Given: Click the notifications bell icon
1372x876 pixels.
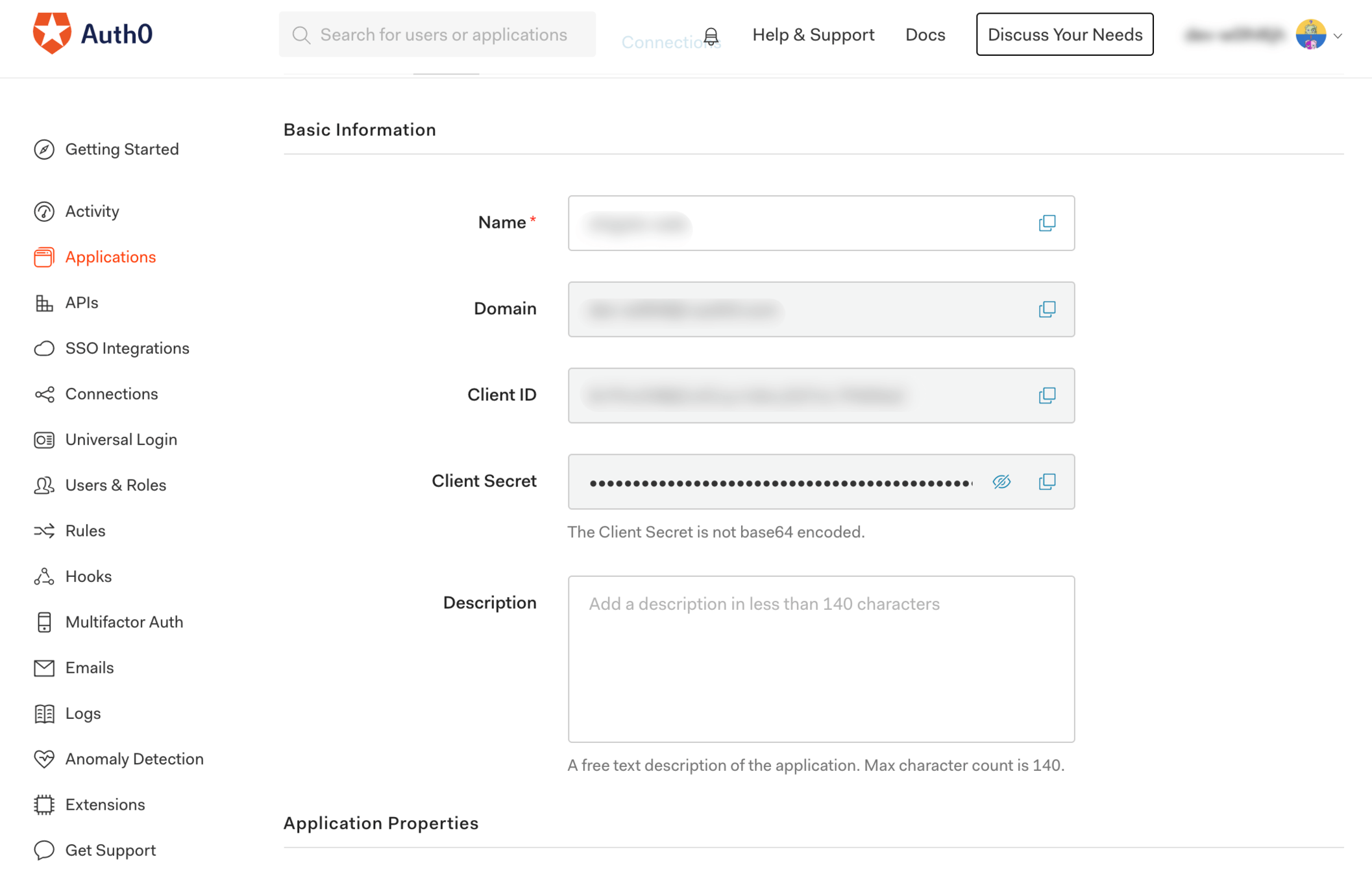Looking at the screenshot, I should click(x=711, y=36).
